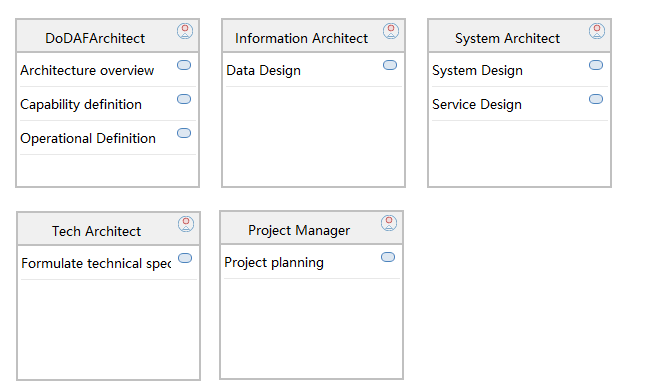
Task: Click the activity icon beside Project planning
Action: [388, 257]
